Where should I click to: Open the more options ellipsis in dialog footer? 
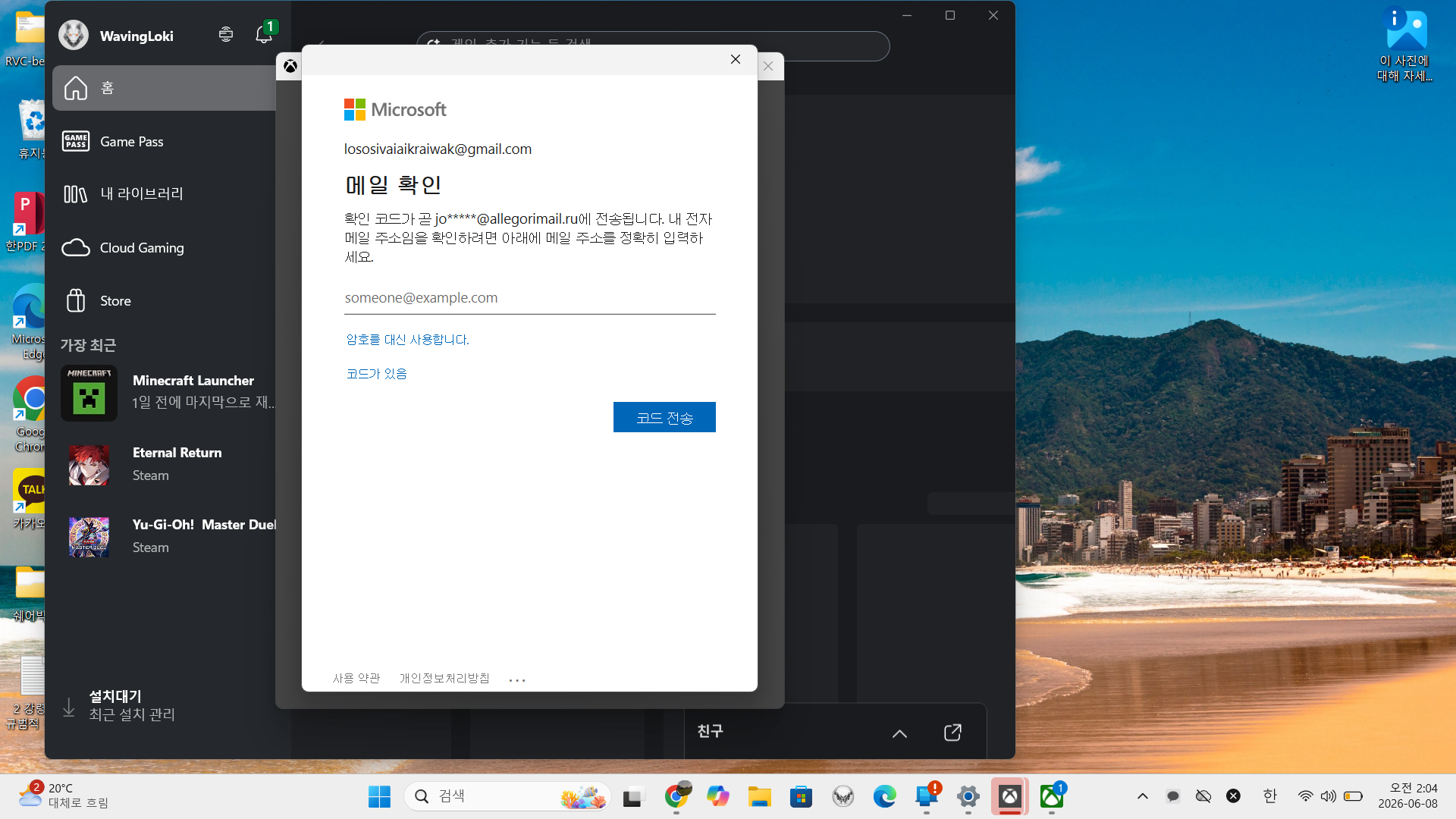tap(517, 679)
